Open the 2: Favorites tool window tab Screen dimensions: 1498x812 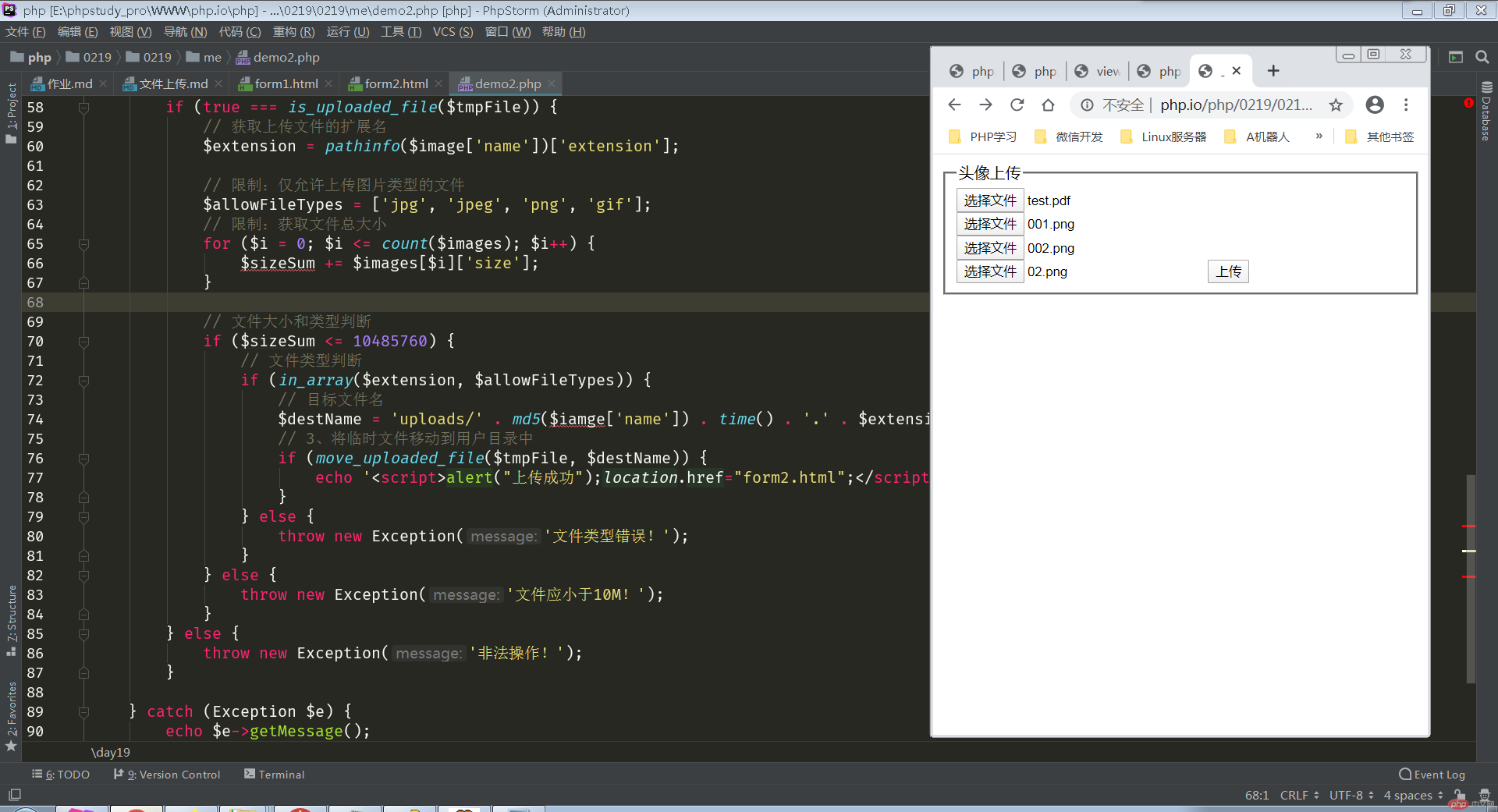pos(11,715)
